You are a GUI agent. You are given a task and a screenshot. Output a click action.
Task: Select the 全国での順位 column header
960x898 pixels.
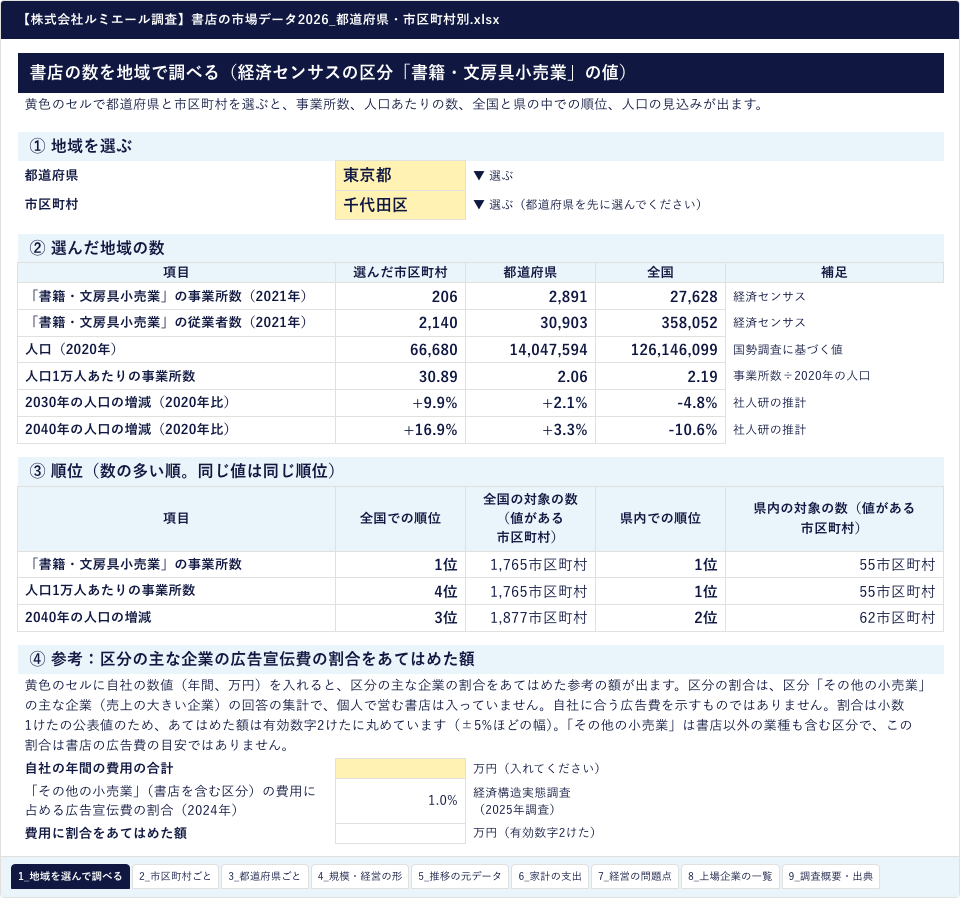[400, 518]
